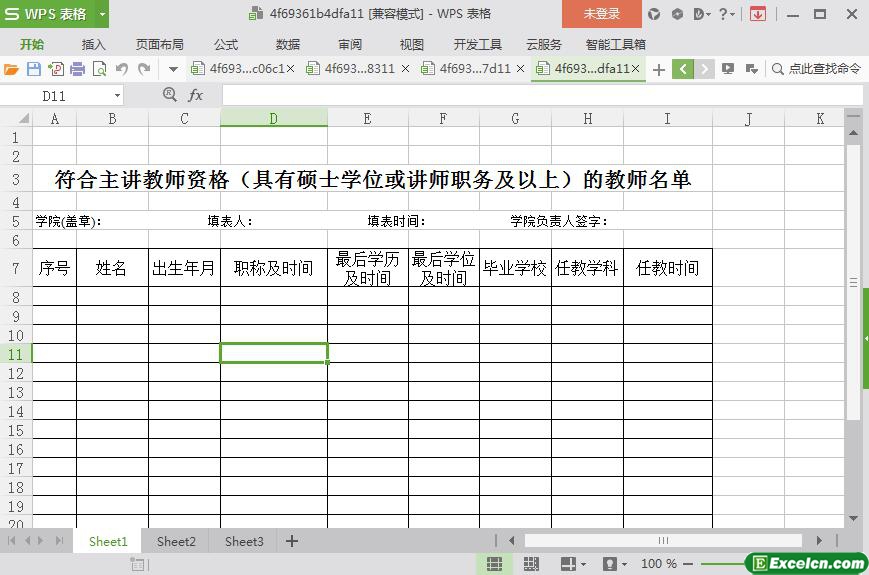Switch to the 公式 ribbon tab
Screen dimensions: 869x575
tap(226, 44)
